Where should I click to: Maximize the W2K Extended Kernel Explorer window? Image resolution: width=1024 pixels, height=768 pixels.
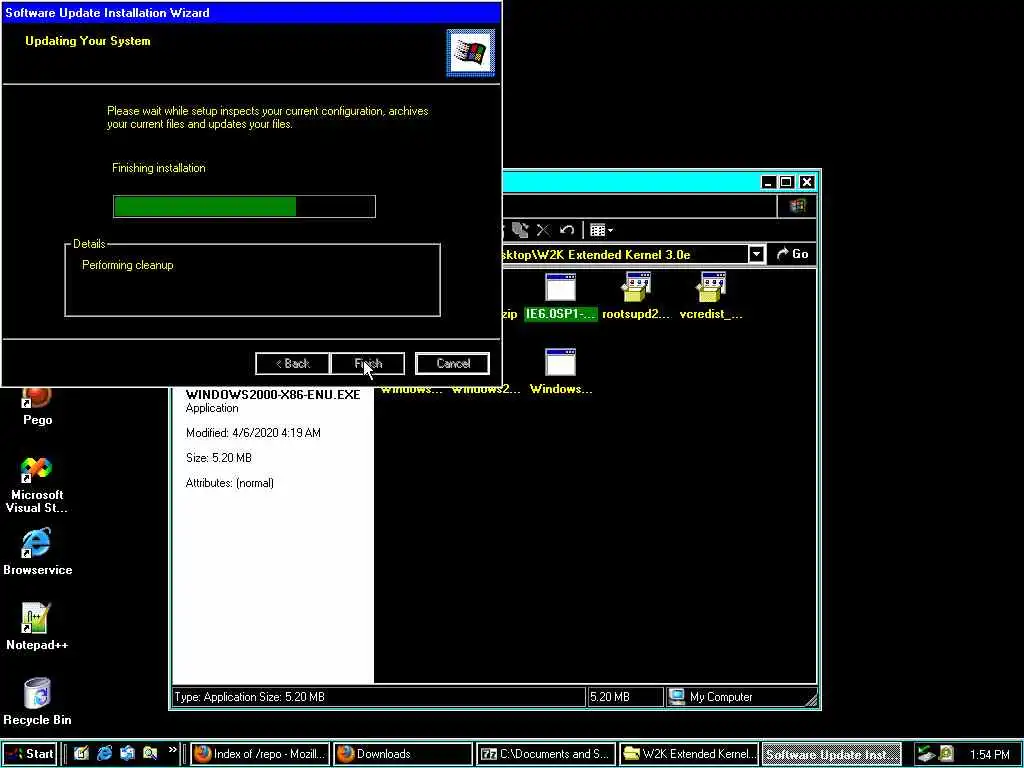(x=787, y=182)
